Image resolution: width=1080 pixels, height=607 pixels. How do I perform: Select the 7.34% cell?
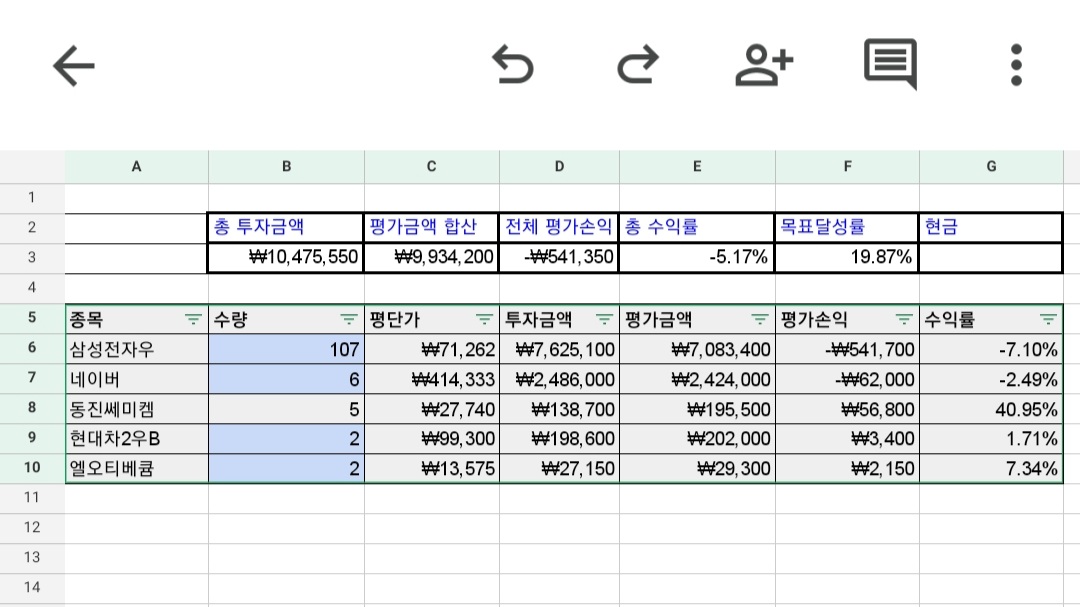991,469
